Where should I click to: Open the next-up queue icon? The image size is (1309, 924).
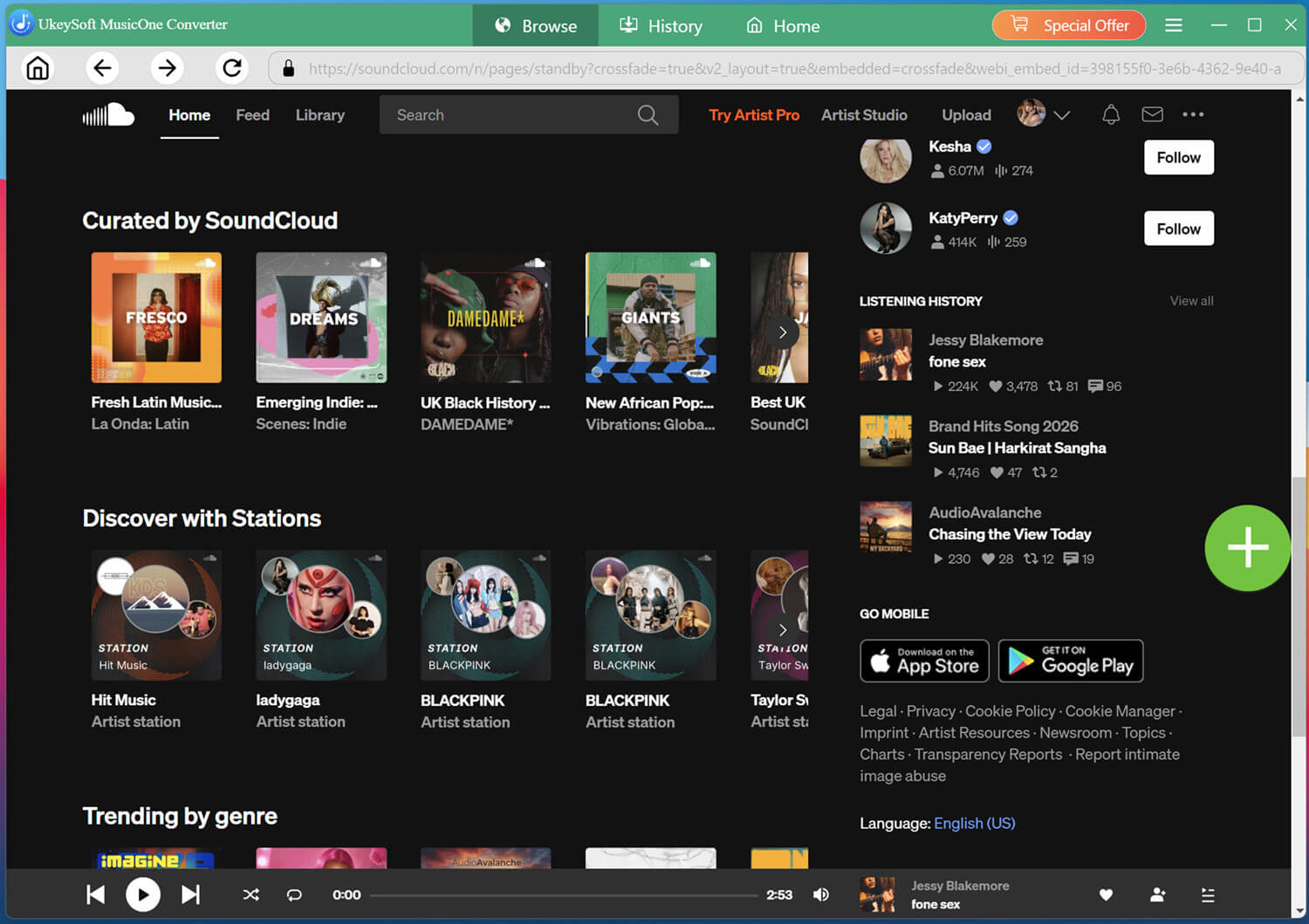pyautogui.click(x=1208, y=894)
